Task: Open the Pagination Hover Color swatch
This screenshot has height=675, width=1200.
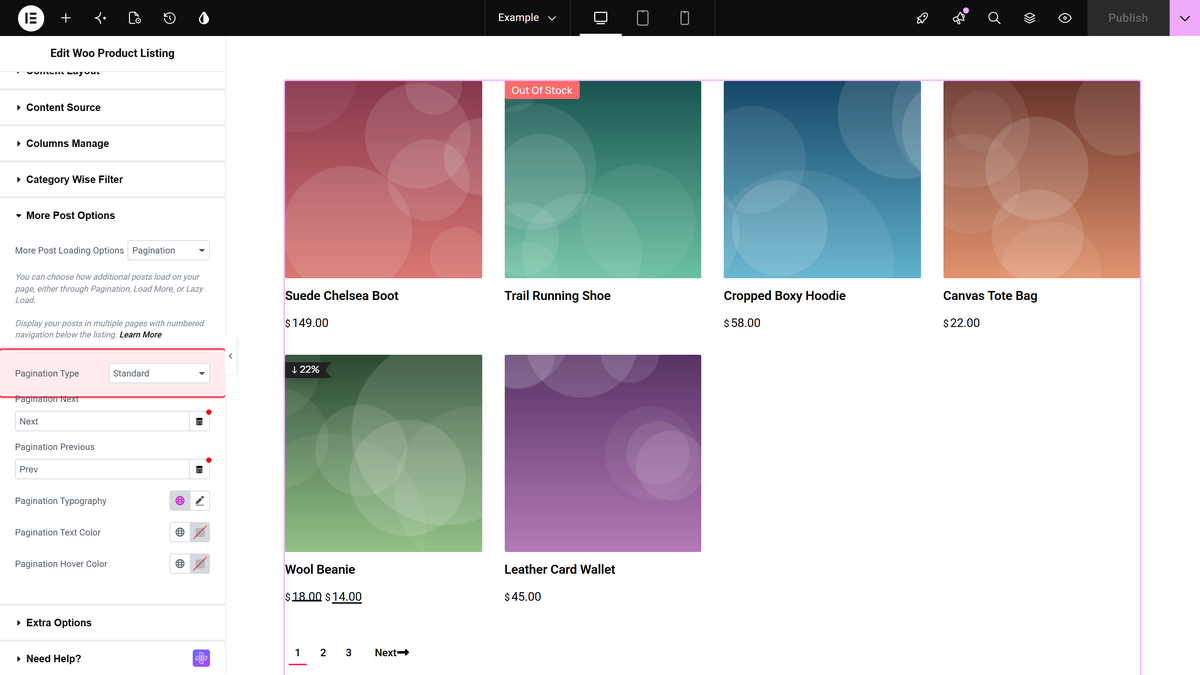Action: 200,564
